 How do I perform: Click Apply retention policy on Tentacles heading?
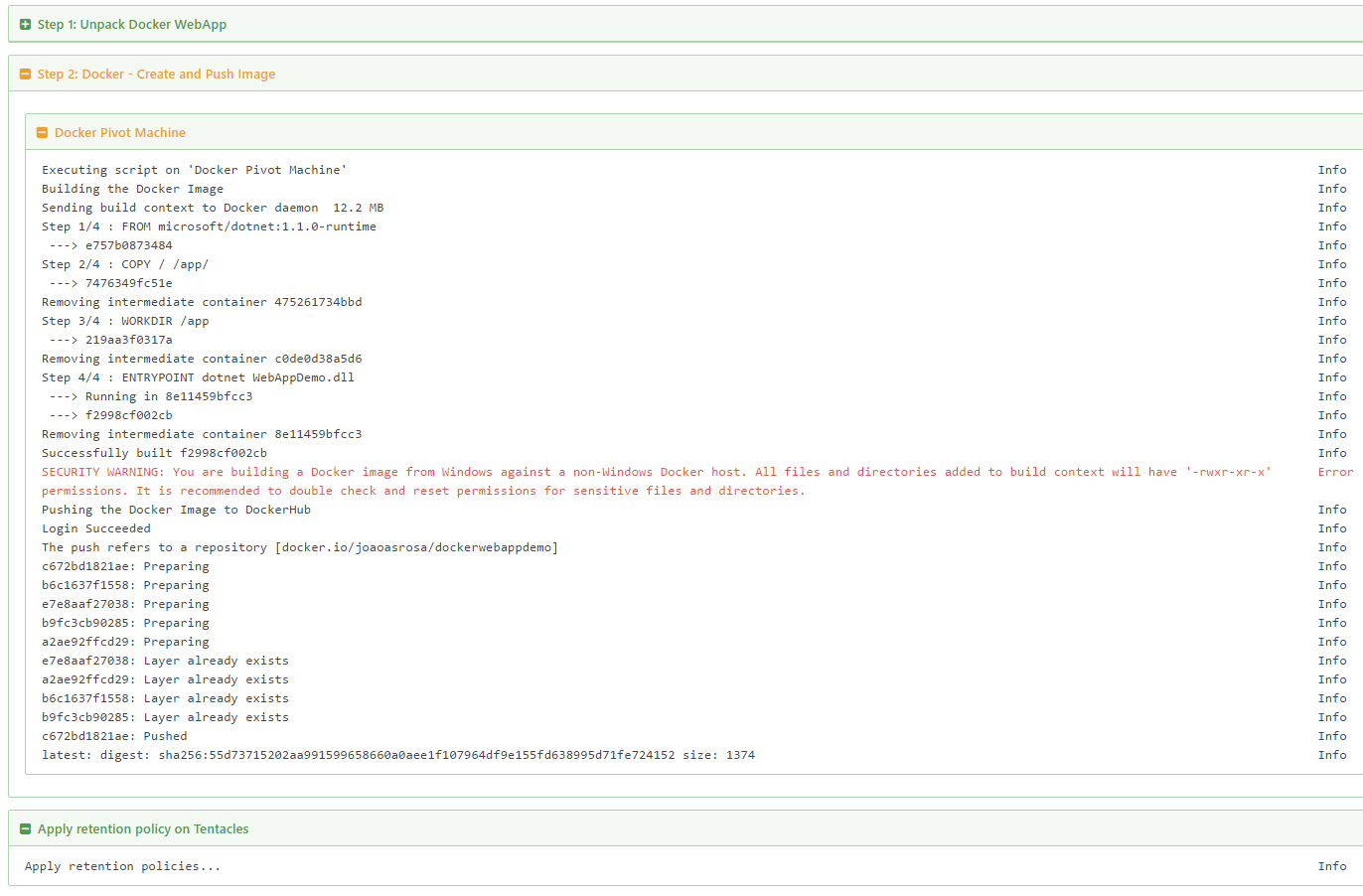143,829
